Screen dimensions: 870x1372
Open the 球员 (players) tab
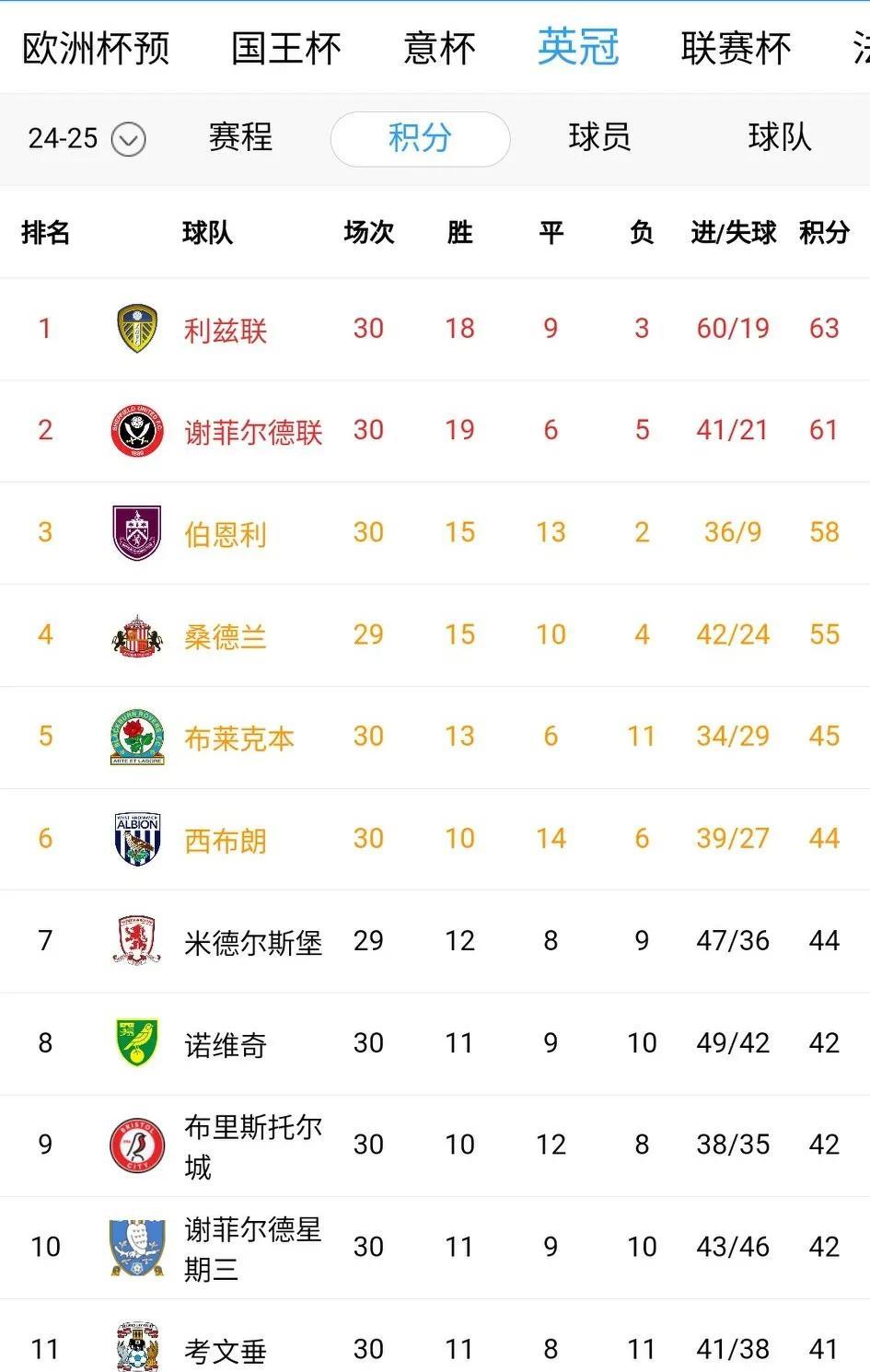click(x=599, y=139)
